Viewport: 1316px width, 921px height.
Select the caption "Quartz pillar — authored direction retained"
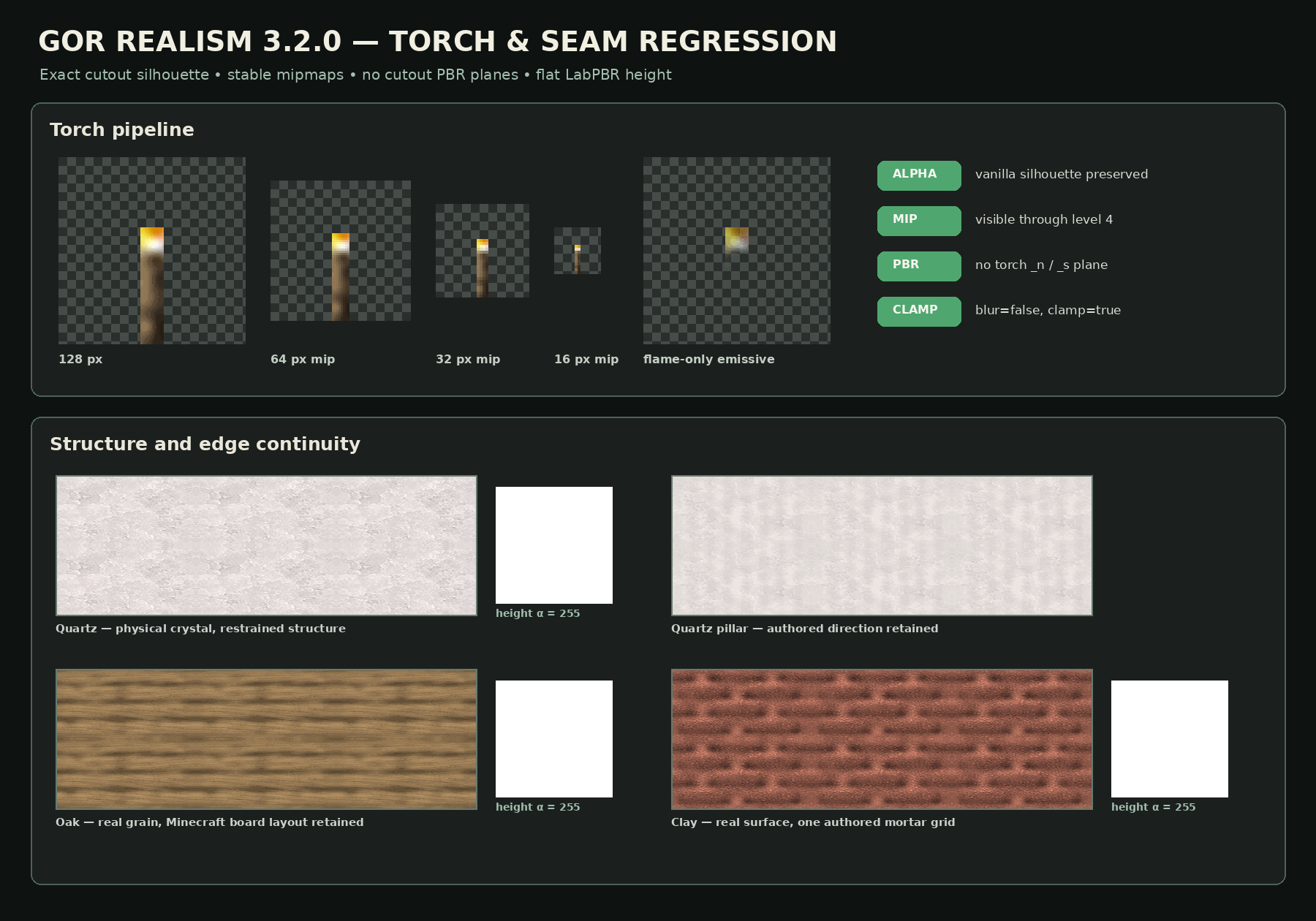(x=804, y=629)
